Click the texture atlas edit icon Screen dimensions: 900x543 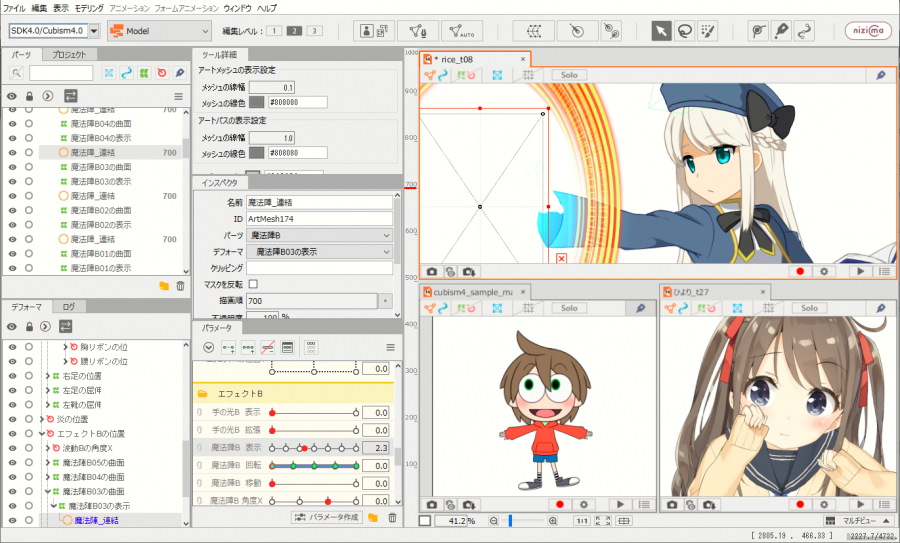(x=374, y=30)
